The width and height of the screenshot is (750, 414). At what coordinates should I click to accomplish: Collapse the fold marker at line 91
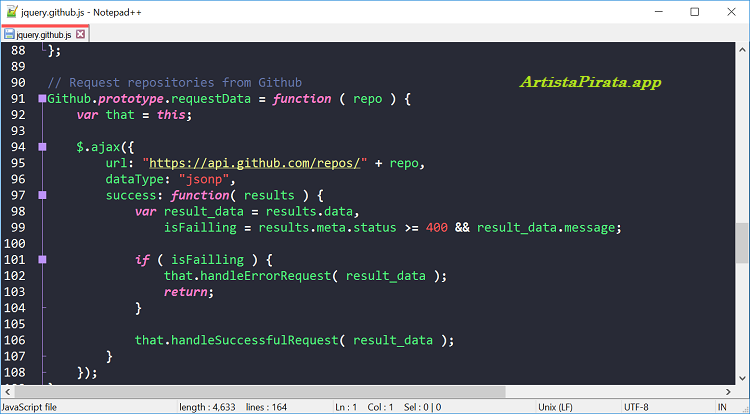[42, 99]
